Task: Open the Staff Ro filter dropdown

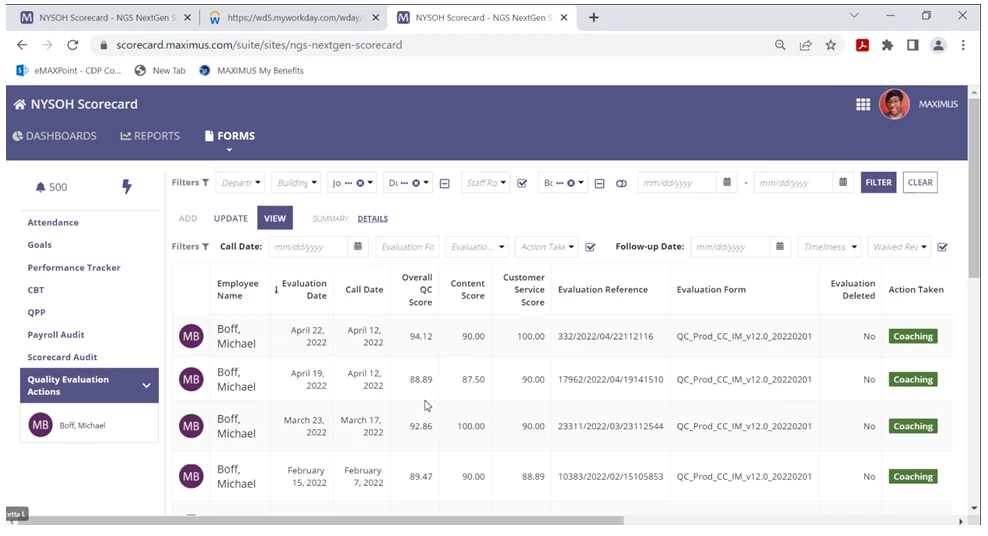Action: [x=485, y=183]
